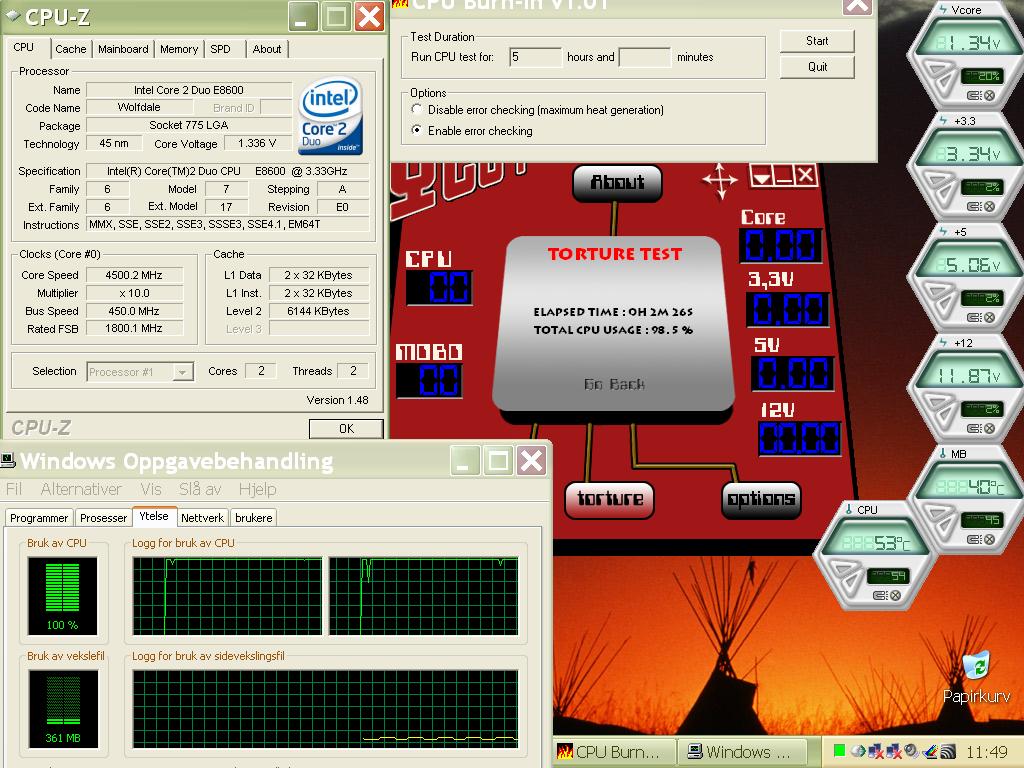The height and width of the screenshot is (768, 1024).
Task: Open the MB gadget's settings icon
Action: tap(973, 539)
